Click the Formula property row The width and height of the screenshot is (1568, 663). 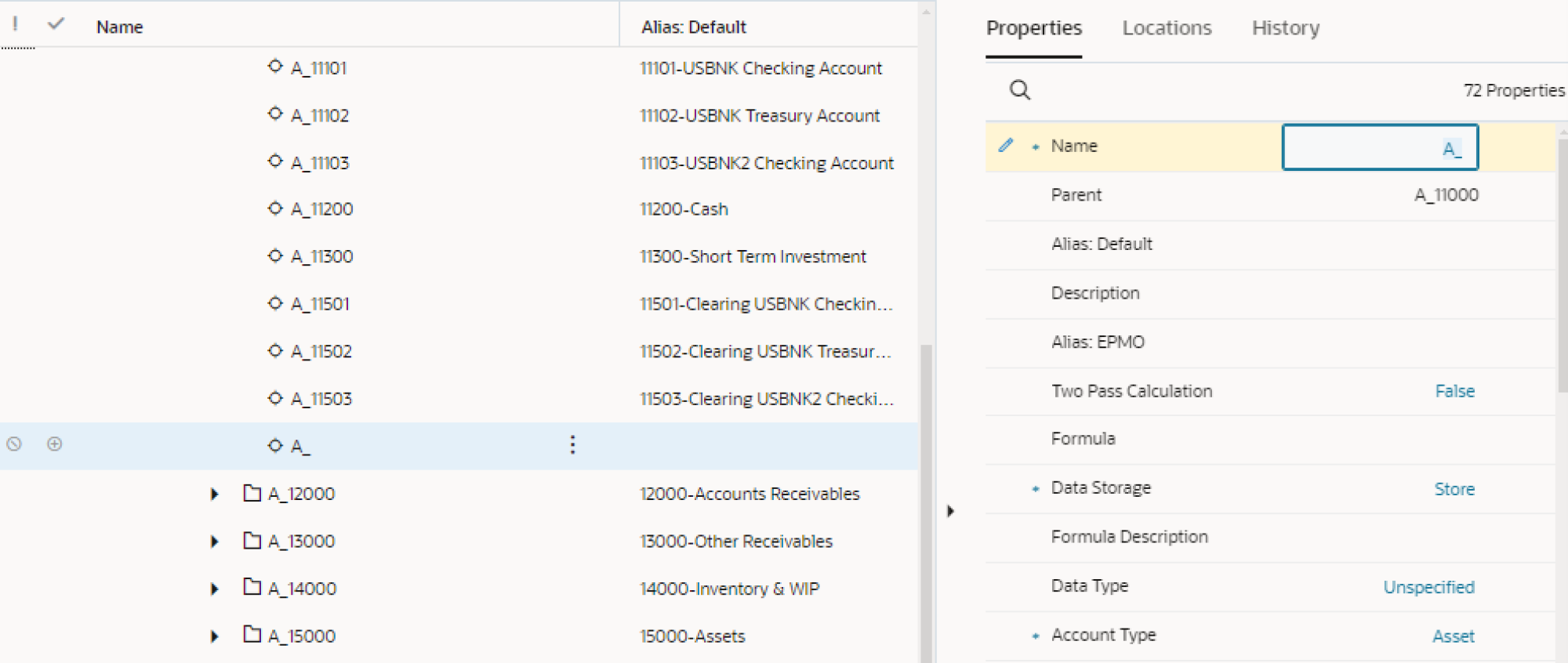[x=1270, y=439]
